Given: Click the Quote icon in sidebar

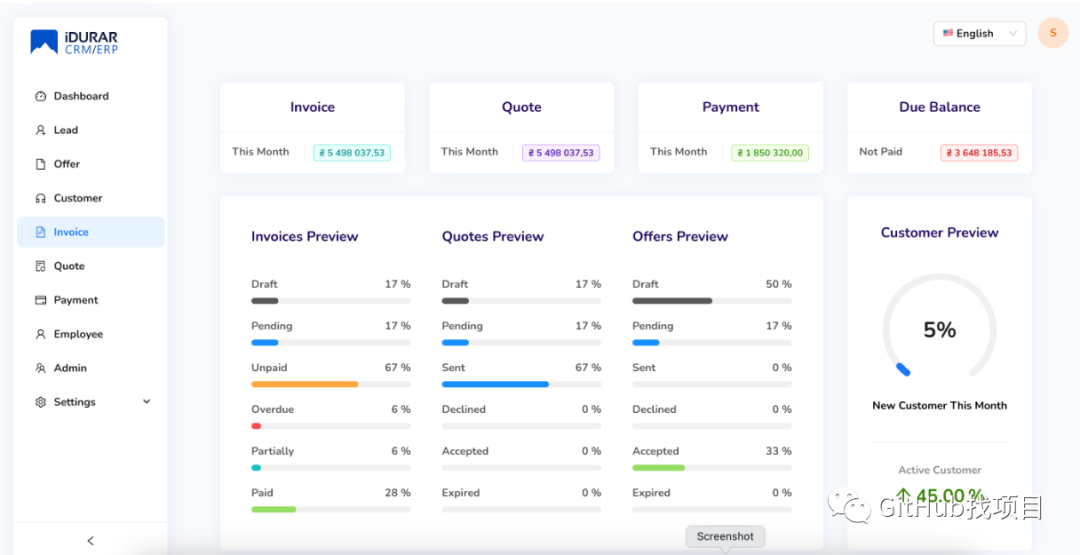Looking at the screenshot, I should (41, 267).
